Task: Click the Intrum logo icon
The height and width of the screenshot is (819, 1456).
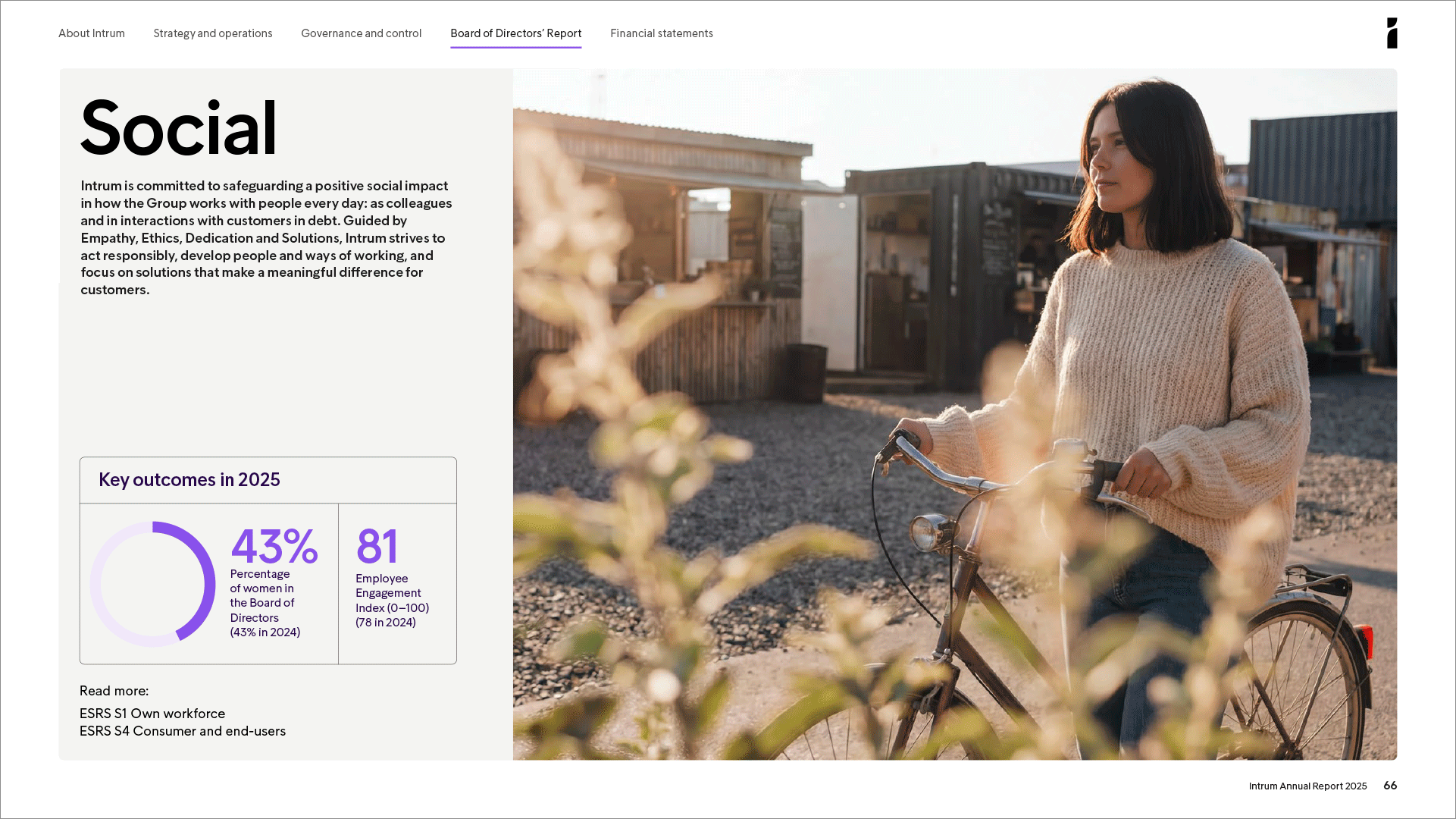Action: (x=1392, y=33)
